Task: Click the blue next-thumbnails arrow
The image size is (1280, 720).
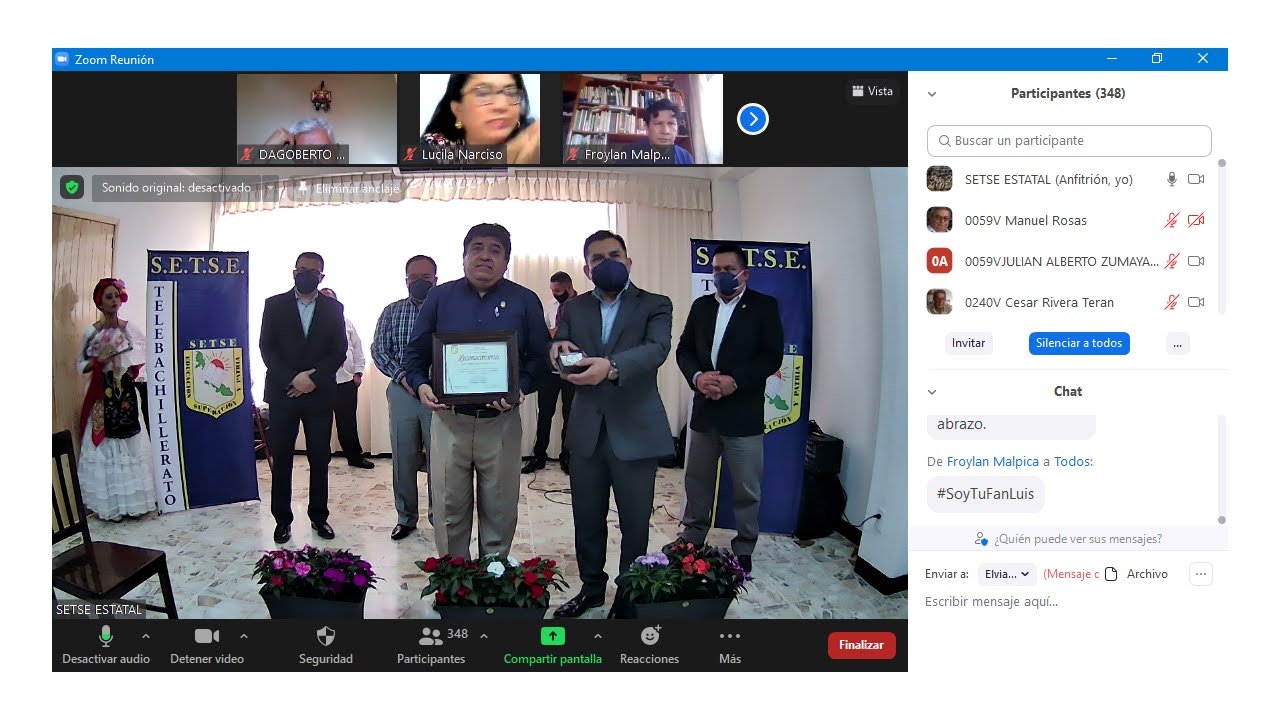Action: 752,119
